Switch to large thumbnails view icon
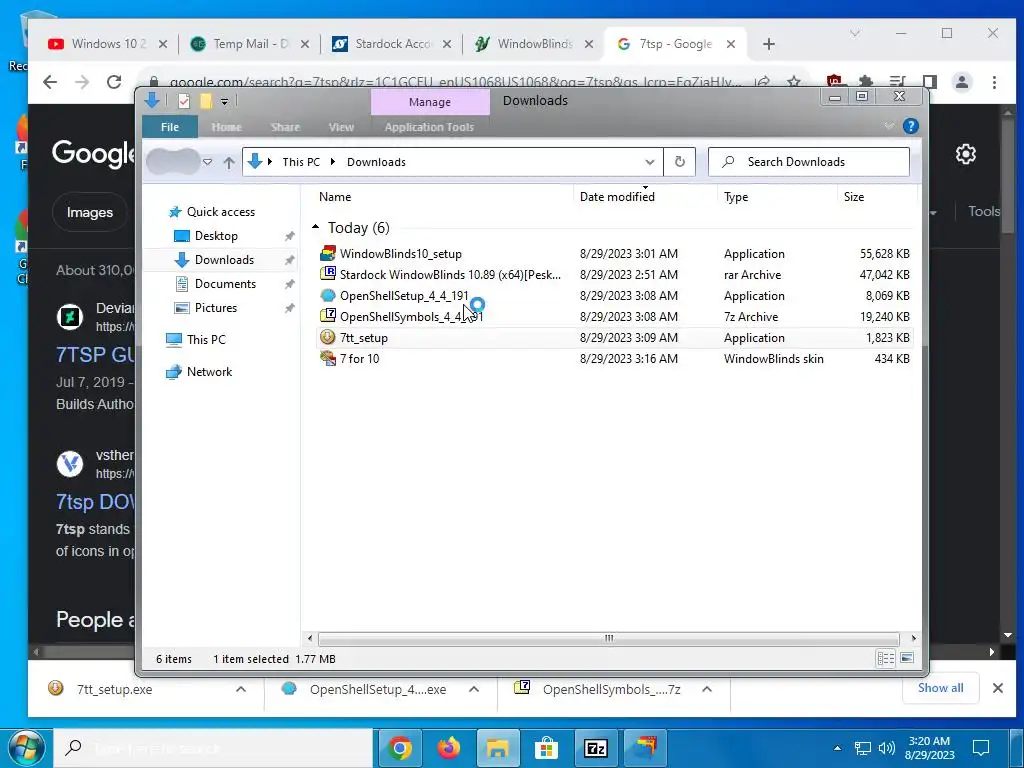This screenshot has width=1024, height=768. pos(907,658)
